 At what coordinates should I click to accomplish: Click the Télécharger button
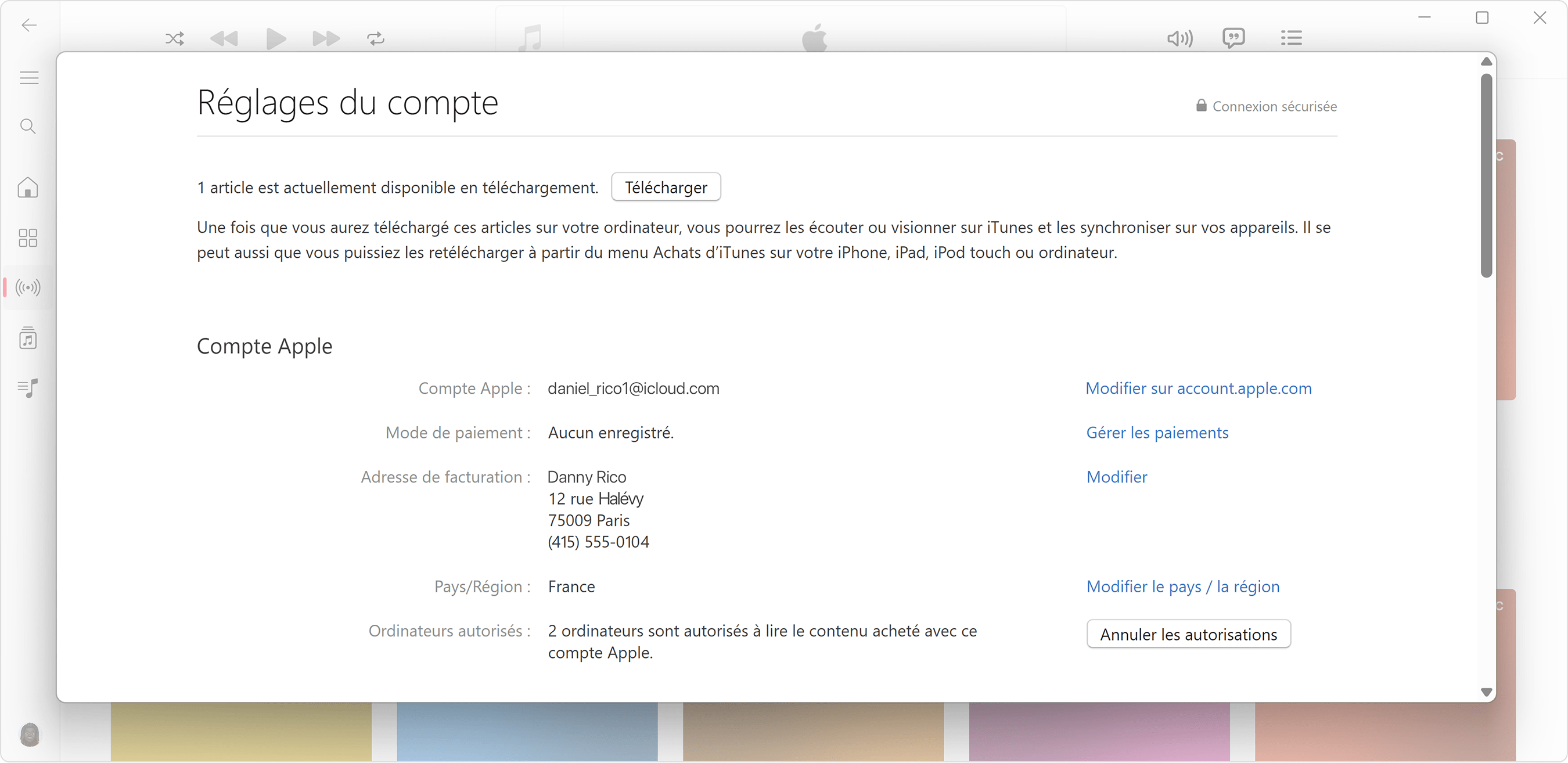666,188
